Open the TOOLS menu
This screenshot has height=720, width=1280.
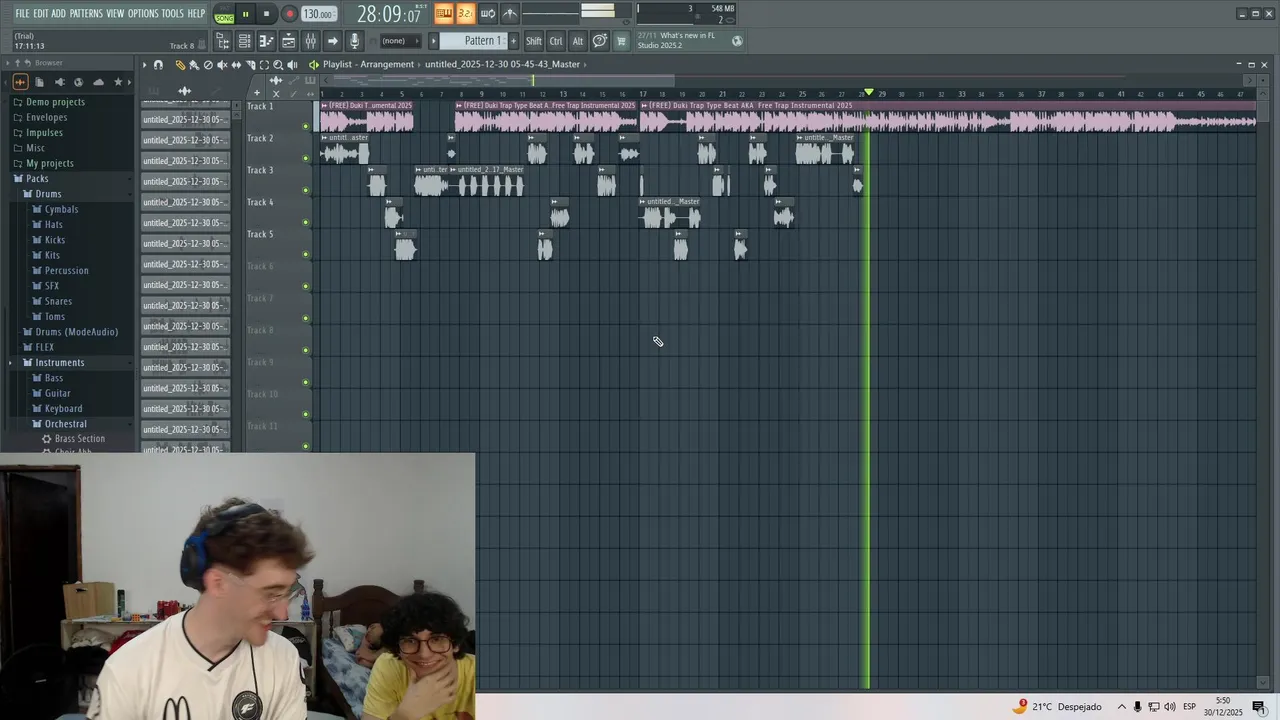point(173,13)
